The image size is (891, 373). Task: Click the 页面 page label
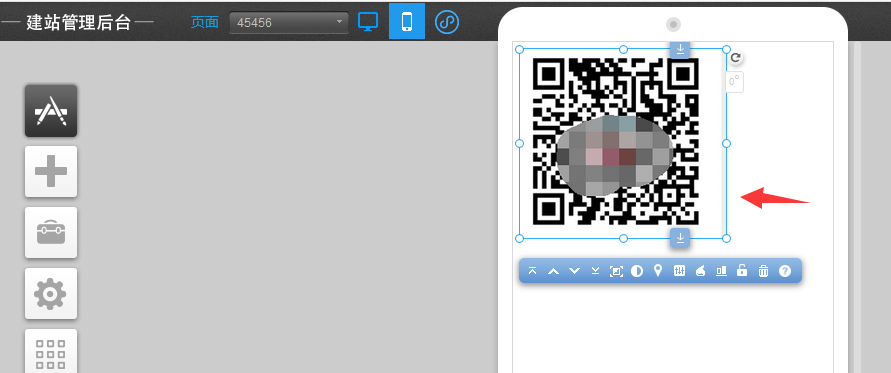(205, 22)
